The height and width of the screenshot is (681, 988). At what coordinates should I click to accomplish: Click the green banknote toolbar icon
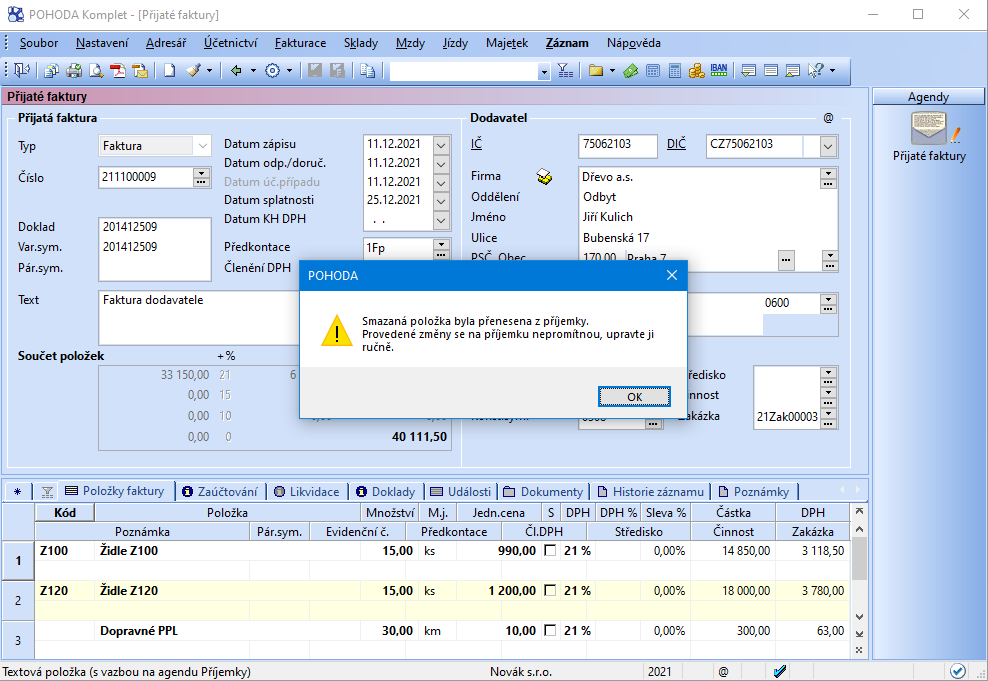(x=631, y=71)
